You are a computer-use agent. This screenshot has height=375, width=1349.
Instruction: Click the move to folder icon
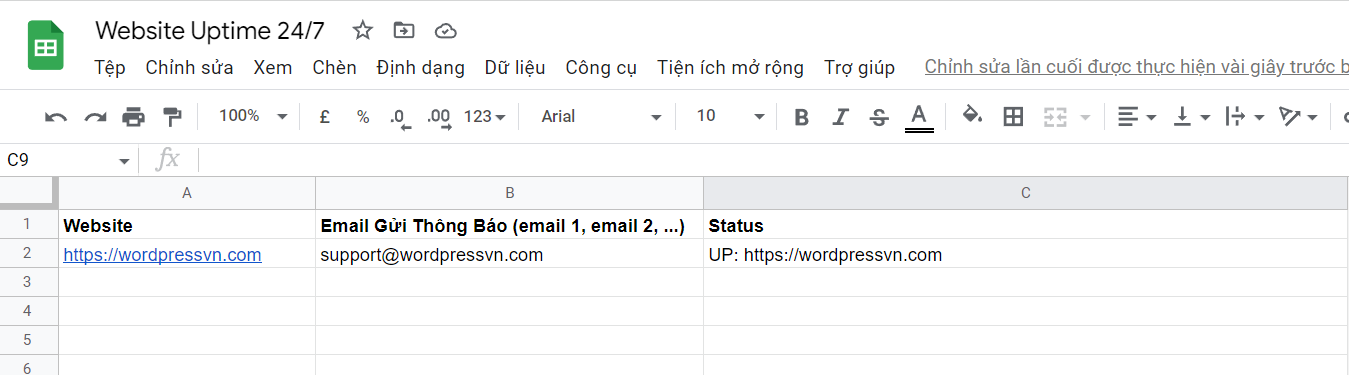(x=404, y=31)
